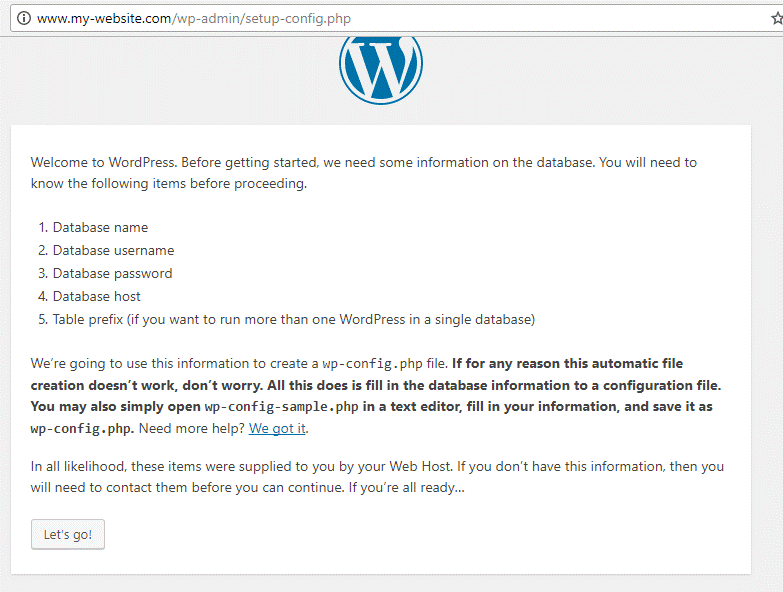Click the "Database username" list item

pyautogui.click(x=113, y=251)
